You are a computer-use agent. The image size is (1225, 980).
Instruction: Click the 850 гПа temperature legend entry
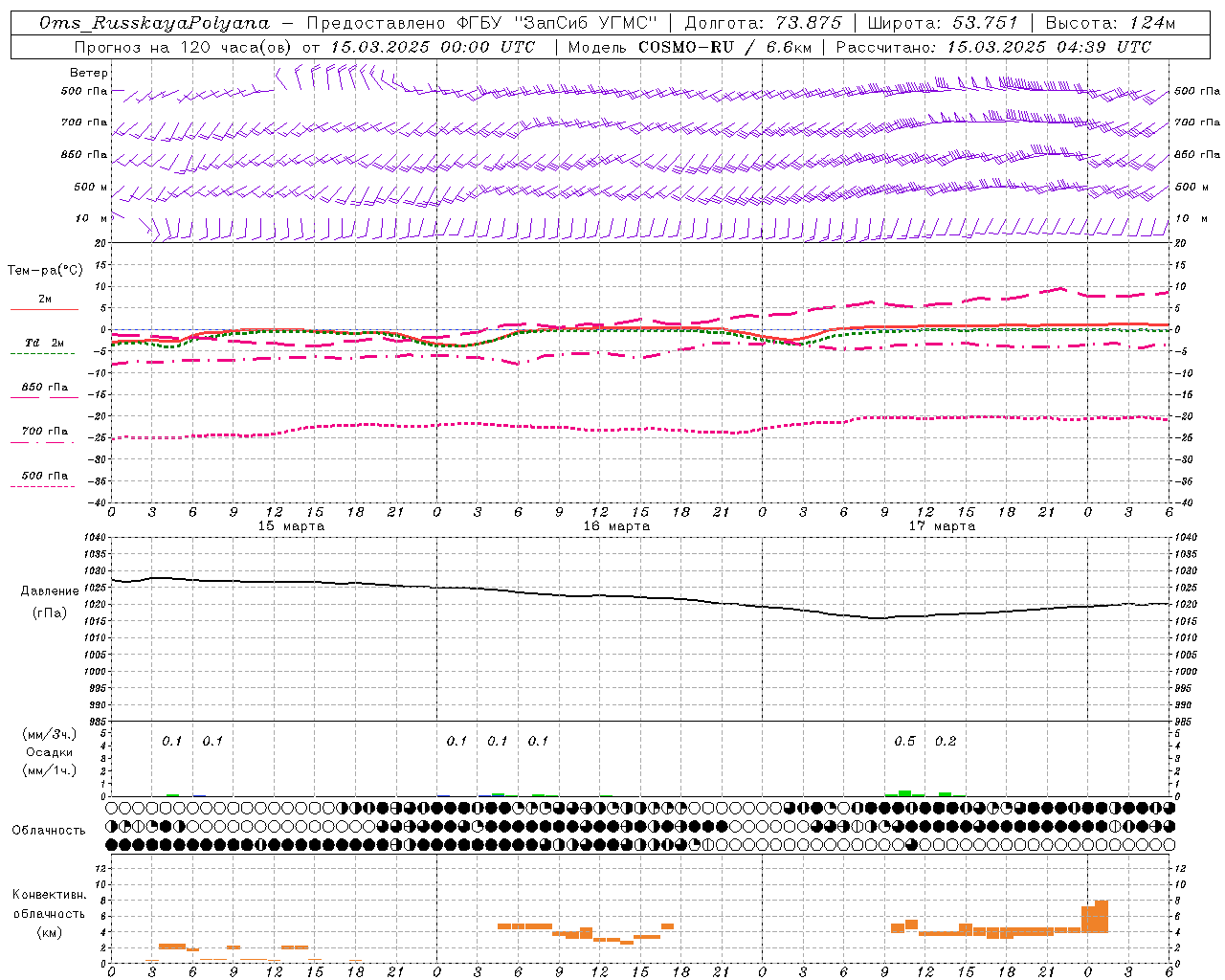click(45, 387)
